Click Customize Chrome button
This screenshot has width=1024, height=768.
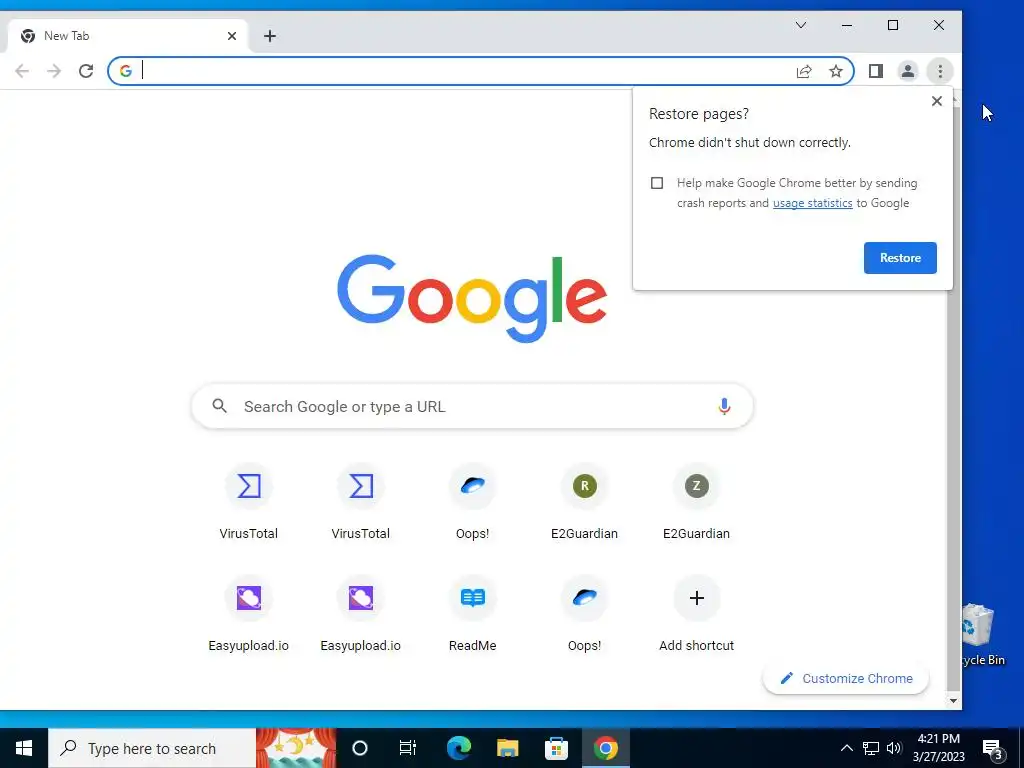[x=846, y=679]
